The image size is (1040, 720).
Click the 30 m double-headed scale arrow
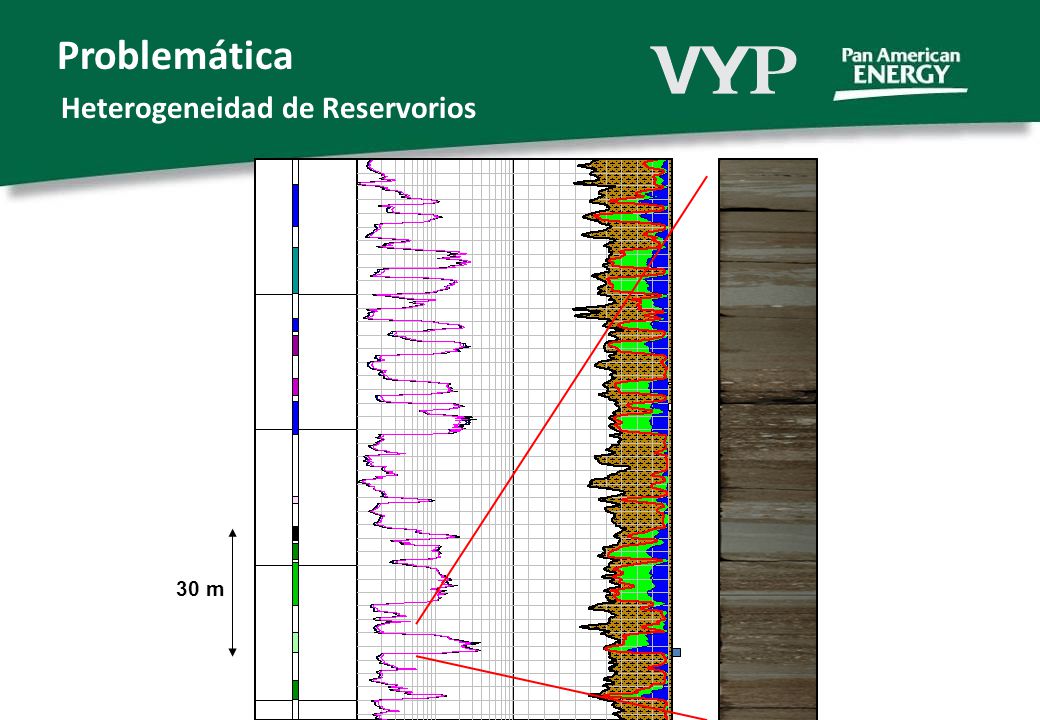(233, 593)
